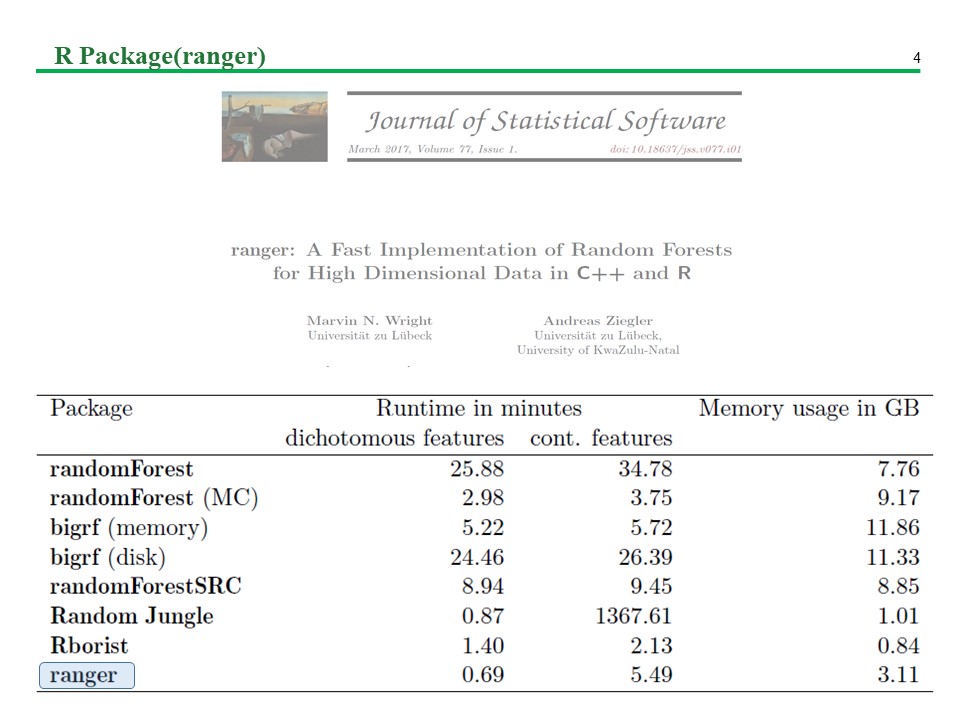
Task: Select the "randomForestSRC" row label
Action: 146,587
